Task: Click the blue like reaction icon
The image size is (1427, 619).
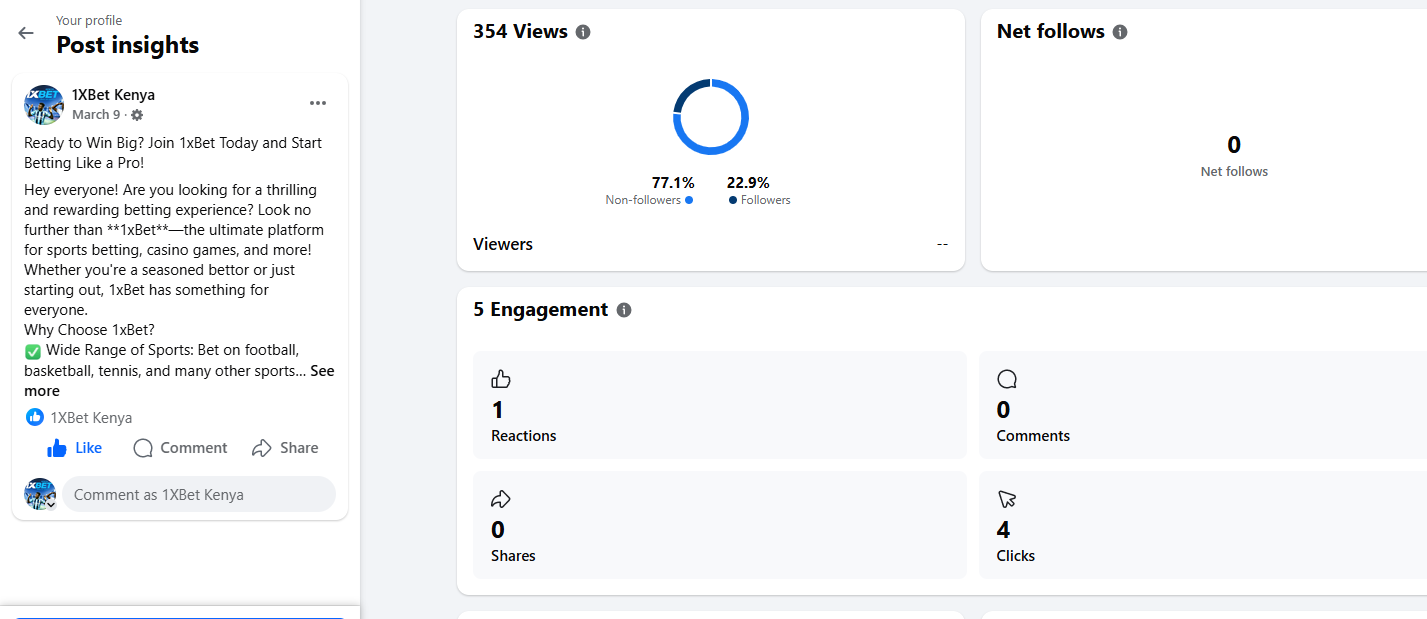Action: click(35, 417)
